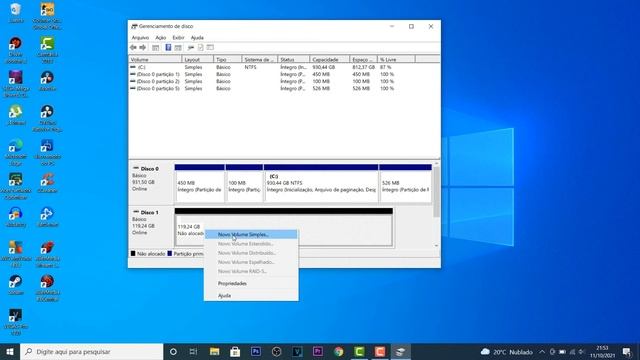Image resolution: width=640 pixels, height=360 pixels.
Task: Open orange Camtasia recorder icon in taskbar
Action: tap(380, 351)
